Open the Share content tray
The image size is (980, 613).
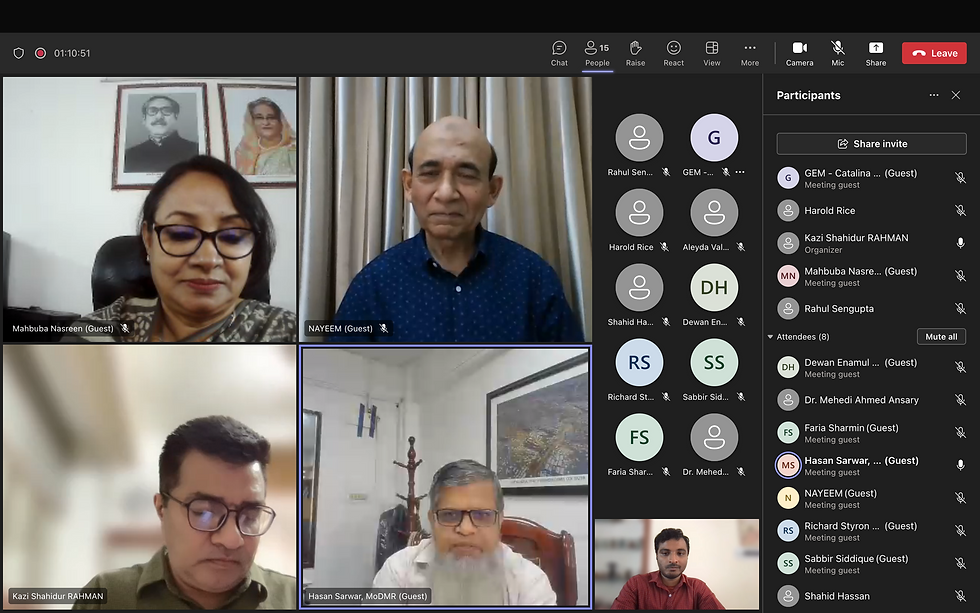(876, 54)
